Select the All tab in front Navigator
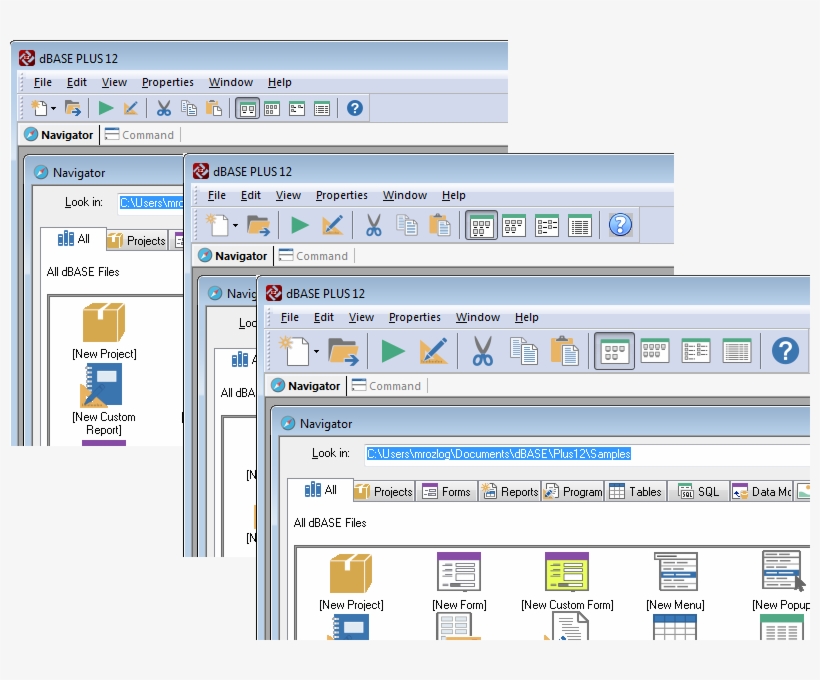This screenshot has width=820, height=680. tap(321, 490)
